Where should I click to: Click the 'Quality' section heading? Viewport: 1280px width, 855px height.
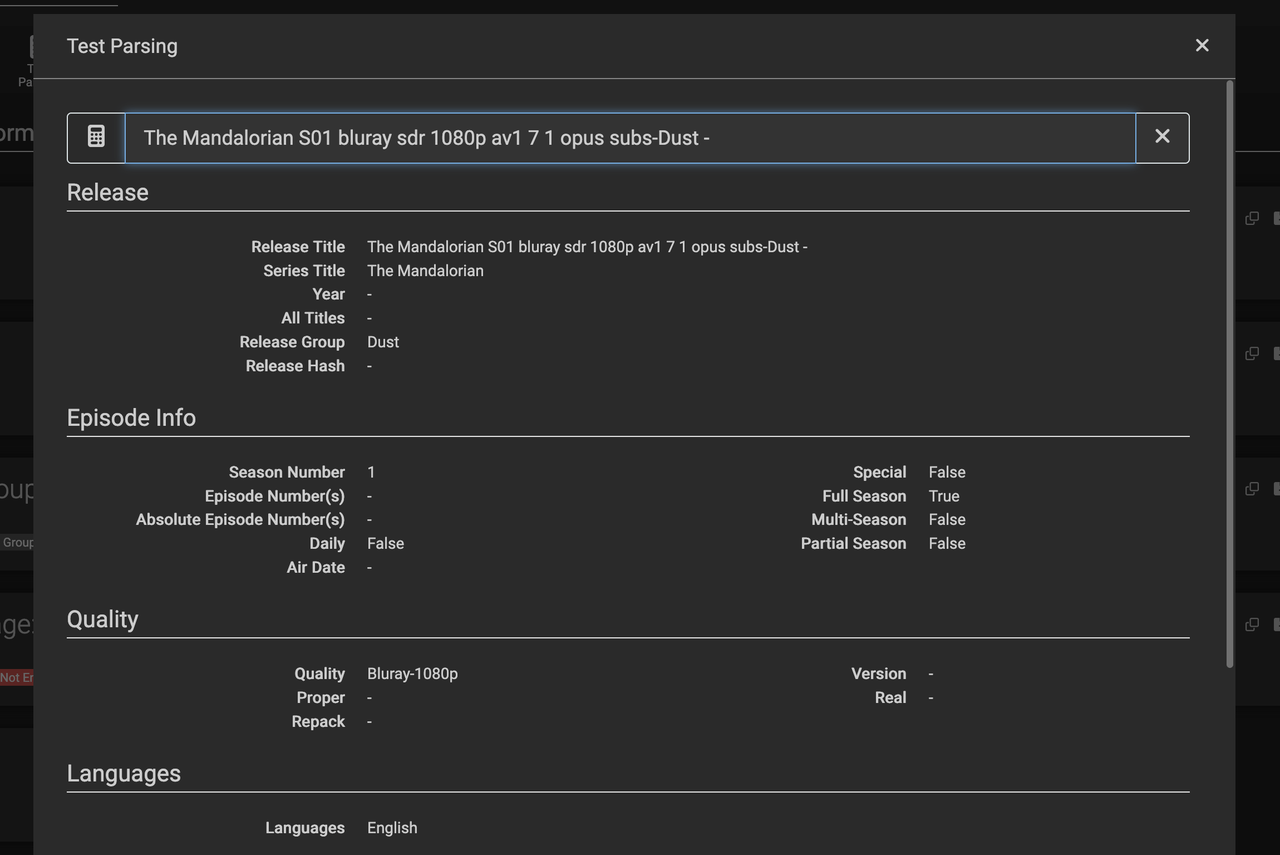[x=102, y=620]
